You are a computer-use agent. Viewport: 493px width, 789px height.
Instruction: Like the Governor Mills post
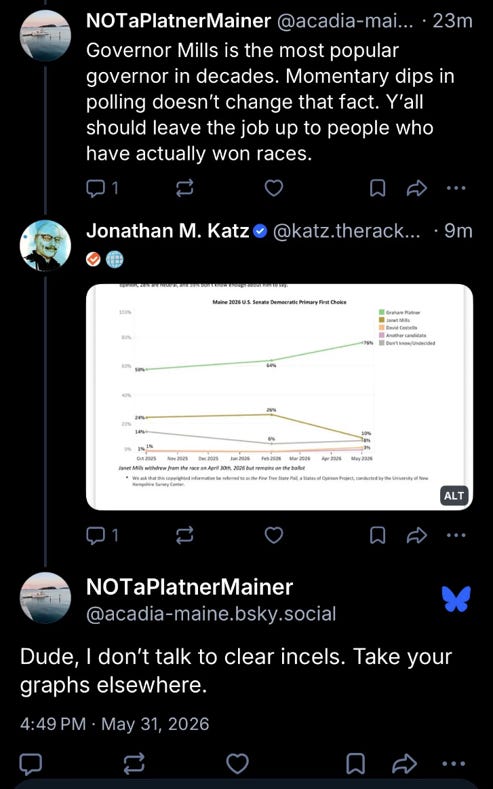[274, 188]
